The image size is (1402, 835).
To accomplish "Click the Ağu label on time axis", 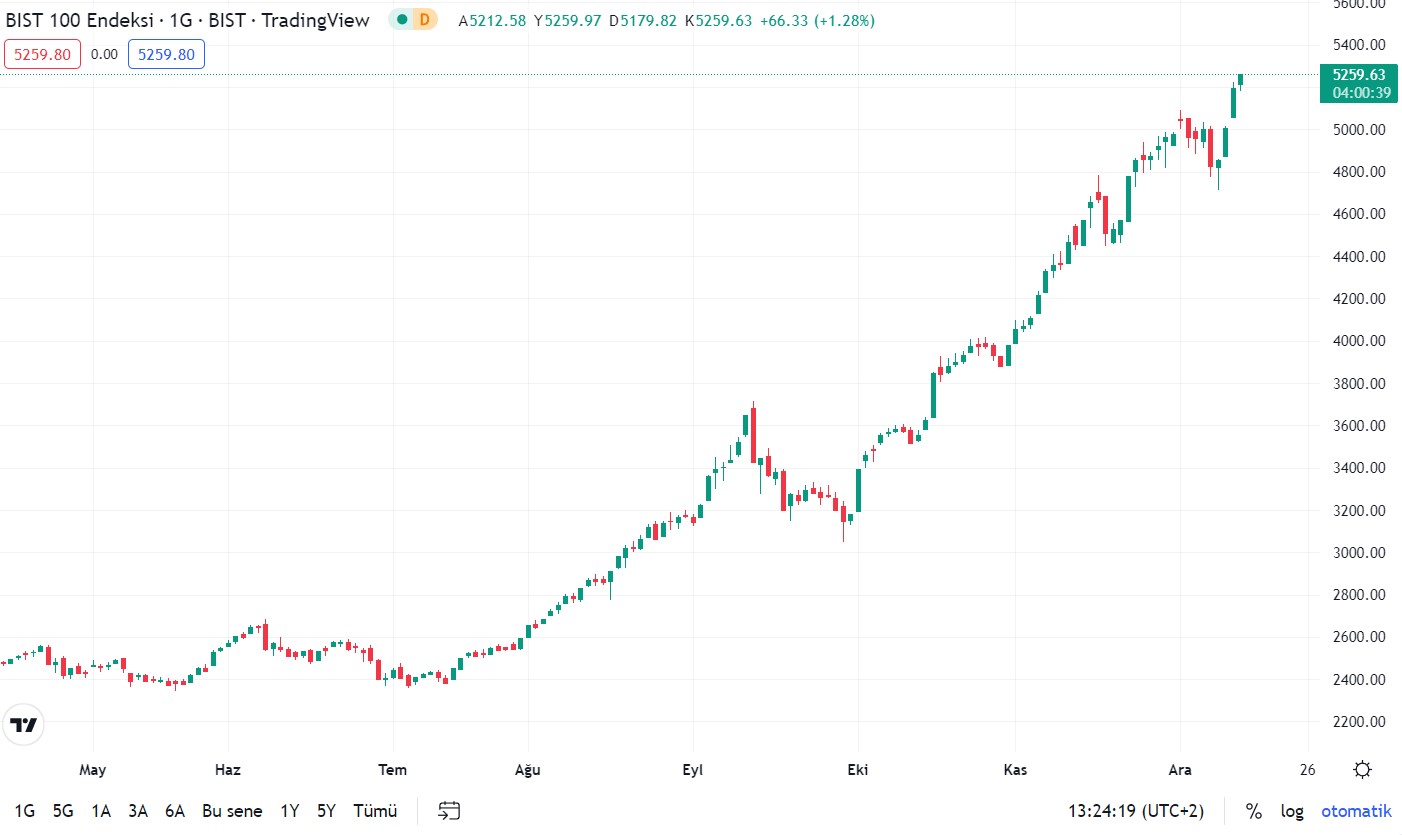I will [x=527, y=770].
